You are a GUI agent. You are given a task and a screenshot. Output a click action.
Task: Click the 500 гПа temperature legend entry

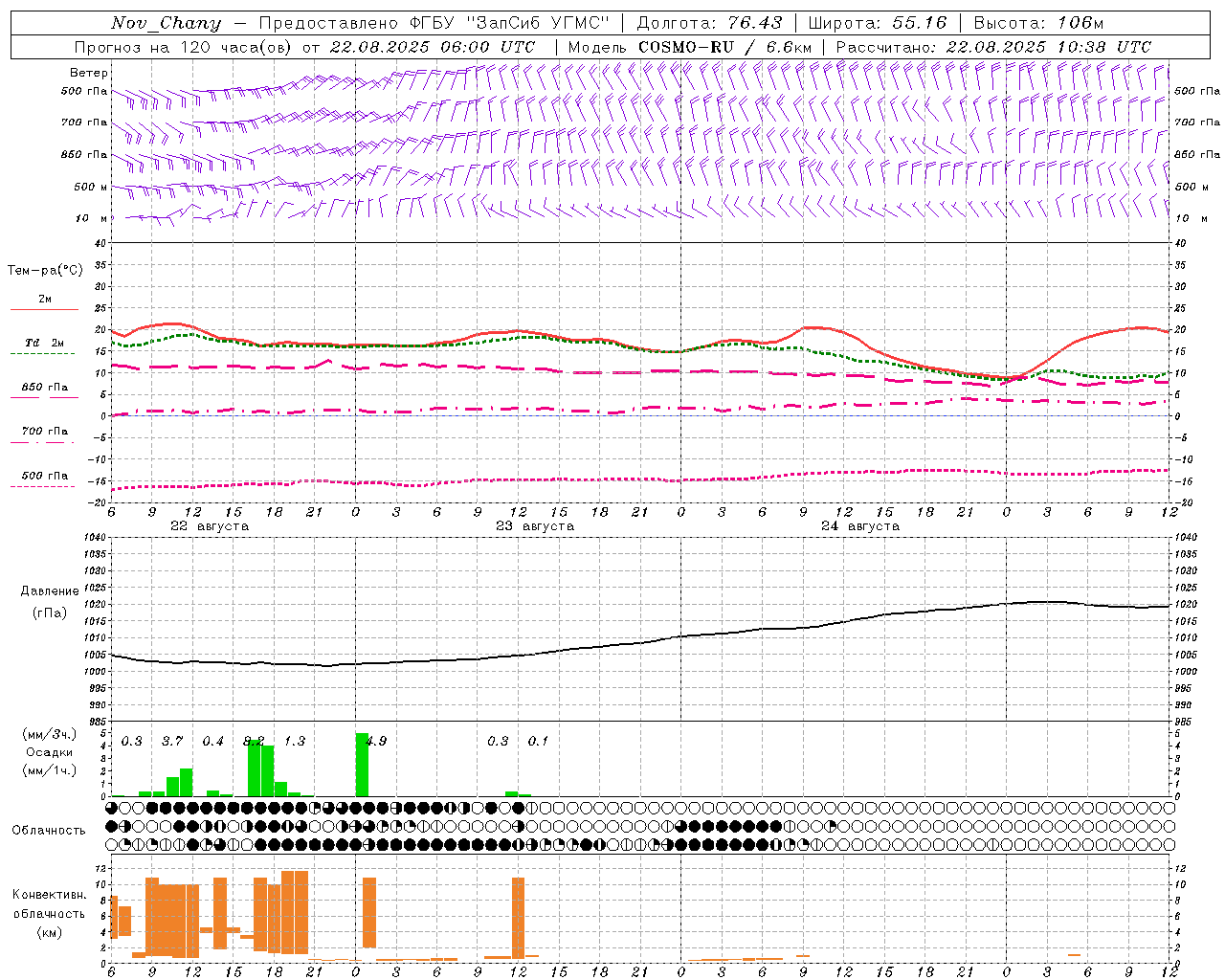44,476
